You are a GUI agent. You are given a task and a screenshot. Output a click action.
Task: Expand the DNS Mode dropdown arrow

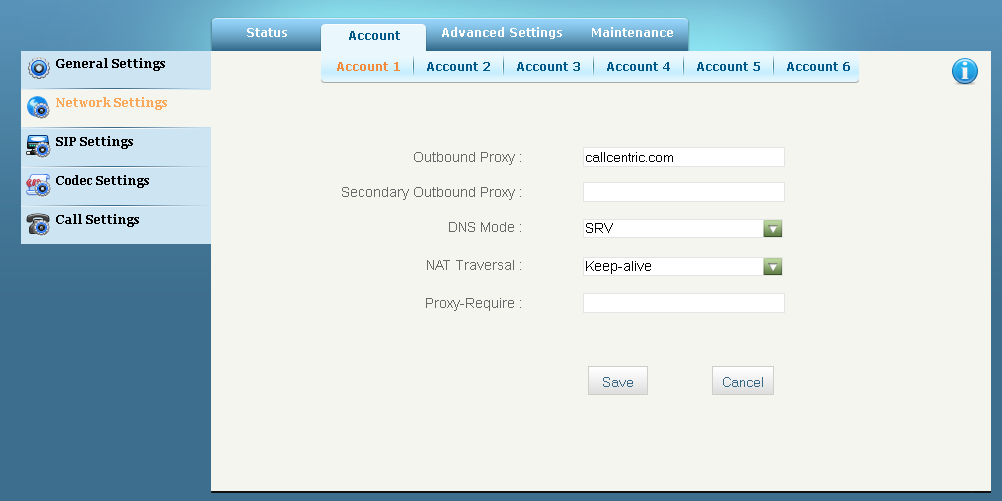[x=773, y=228]
